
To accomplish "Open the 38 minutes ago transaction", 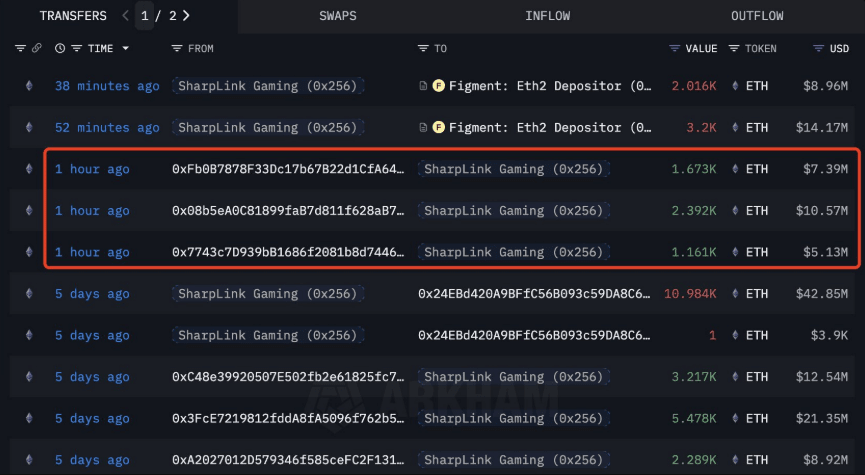I will coord(107,86).
